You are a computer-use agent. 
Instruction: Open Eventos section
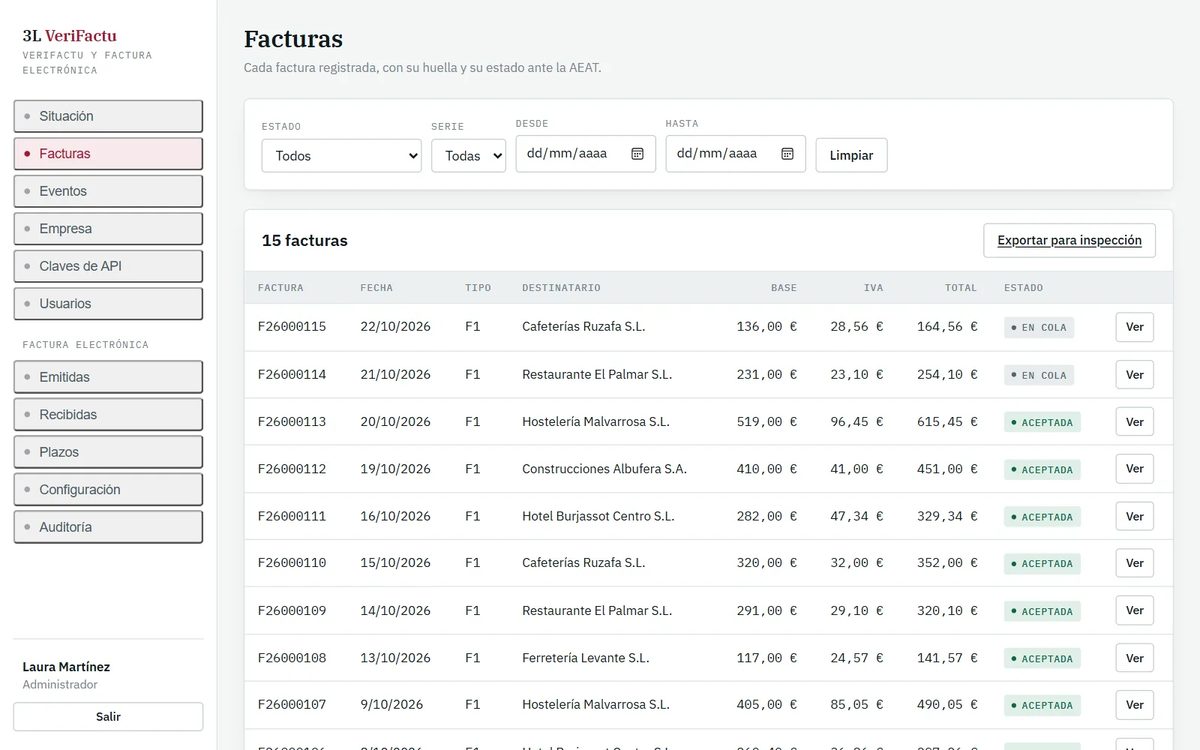click(x=108, y=191)
